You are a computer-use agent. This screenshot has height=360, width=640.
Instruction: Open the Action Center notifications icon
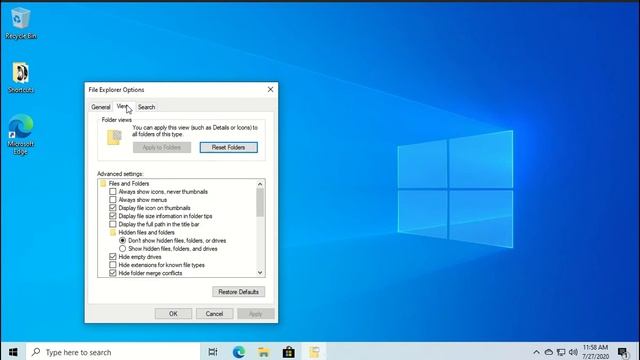click(623, 352)
